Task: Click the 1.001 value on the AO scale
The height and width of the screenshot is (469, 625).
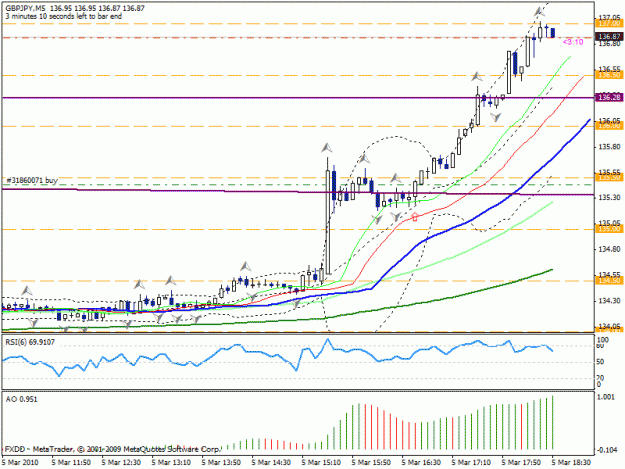Action: 608,397
